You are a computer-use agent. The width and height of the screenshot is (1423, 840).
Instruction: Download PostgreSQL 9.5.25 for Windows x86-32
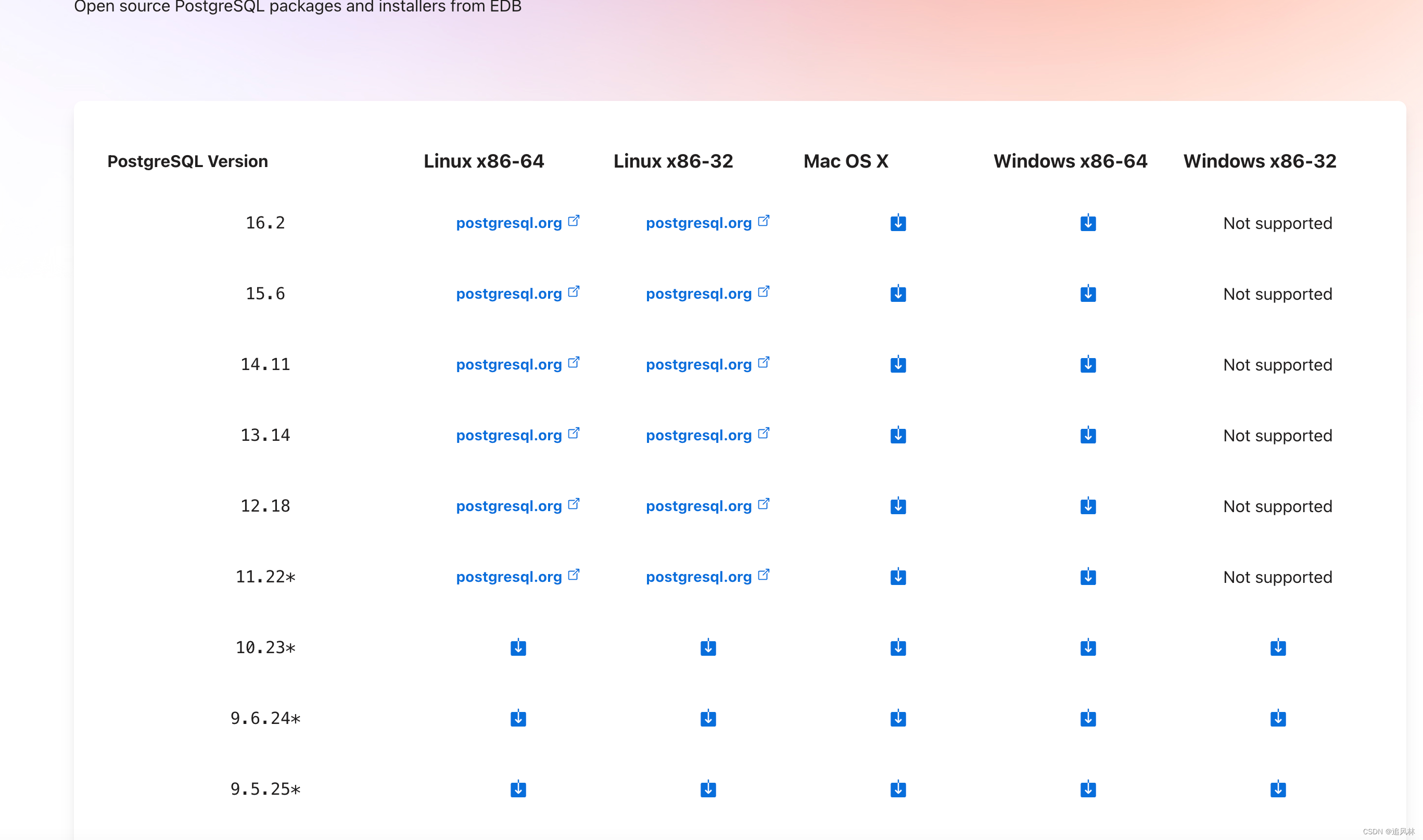point(1278,789)
